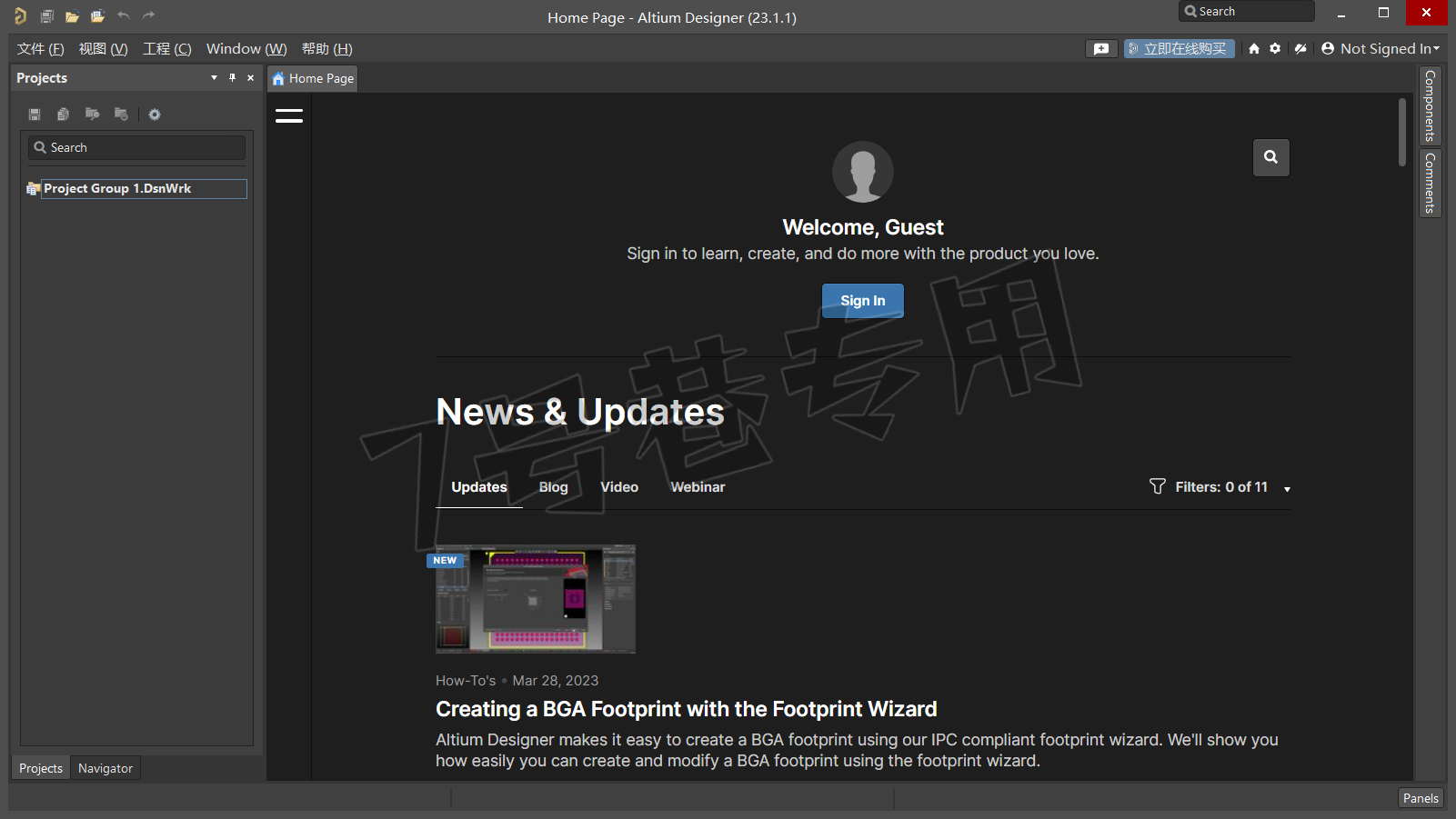Close the Projects panel

point(251,78)
